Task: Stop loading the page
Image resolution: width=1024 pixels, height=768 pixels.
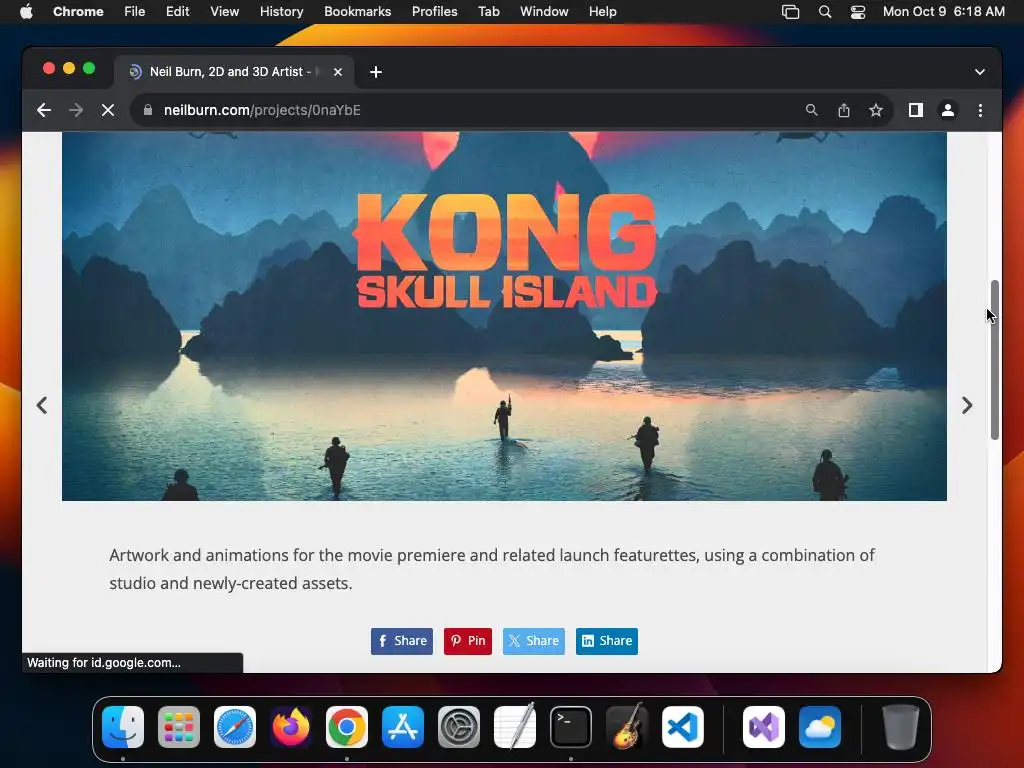Action: [108, 110]
